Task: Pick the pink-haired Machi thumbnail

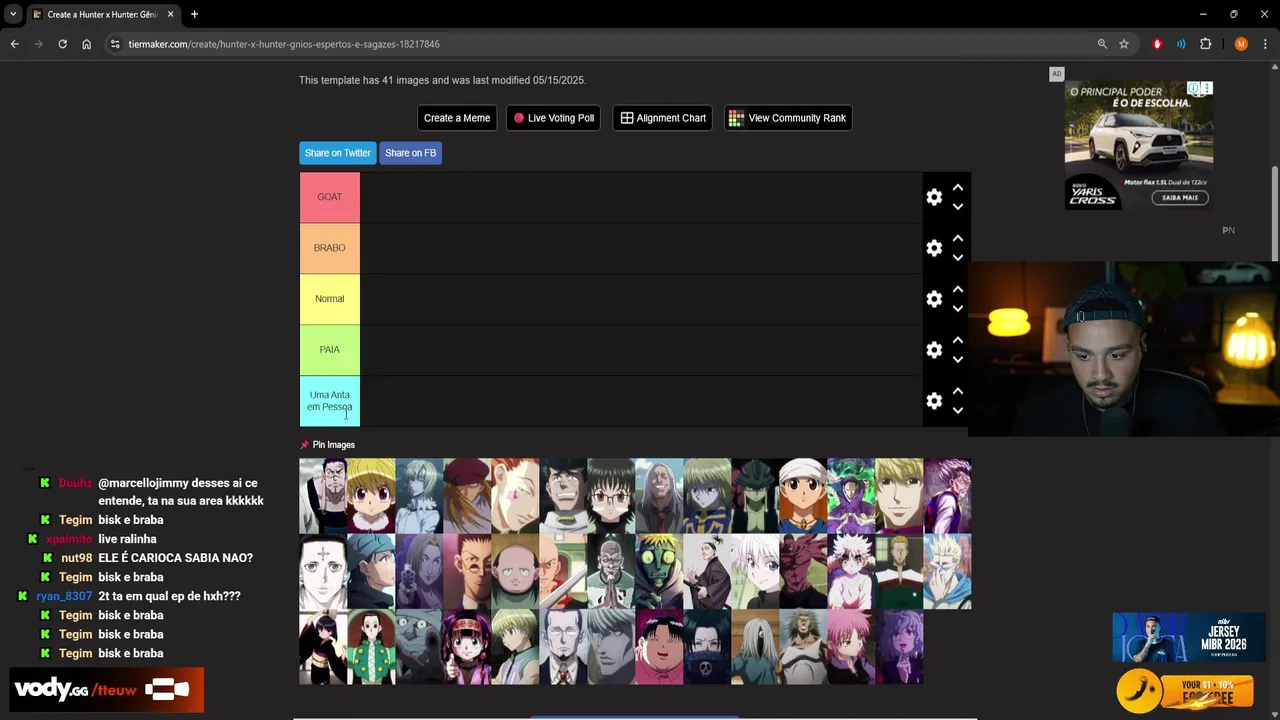Action: point(851,647)
